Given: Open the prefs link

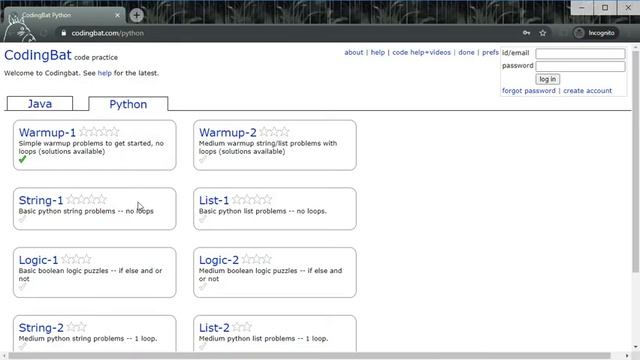Looking at the screenshot, I should coord(490,52).
